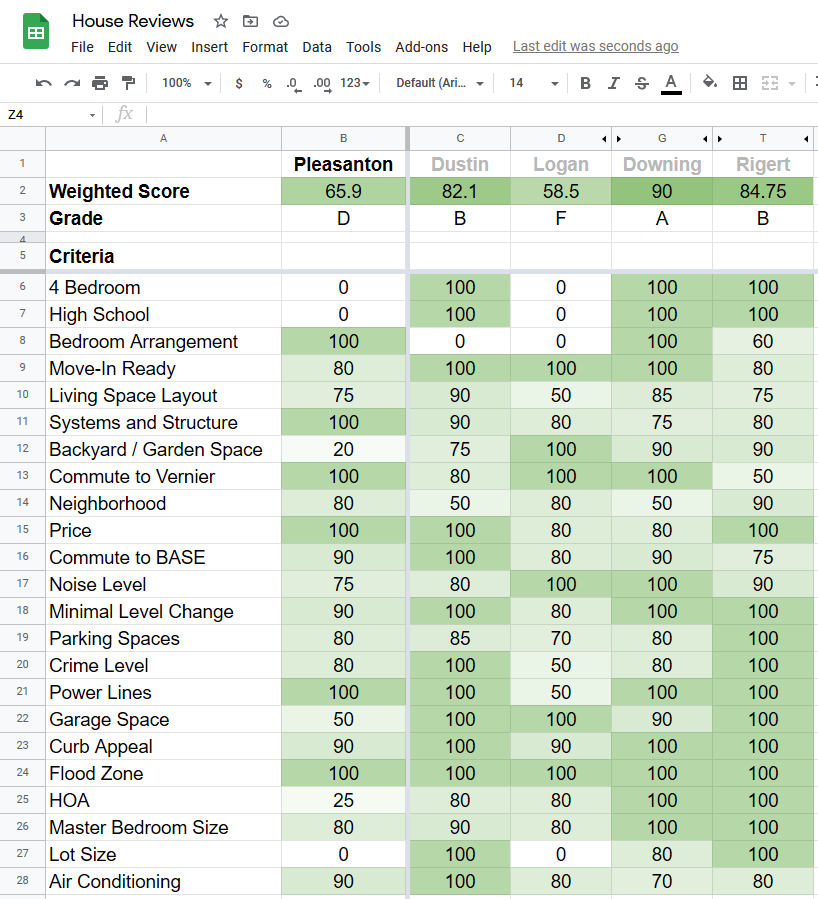
Task: Toggle bold formatting
Action: click(585, 83)
